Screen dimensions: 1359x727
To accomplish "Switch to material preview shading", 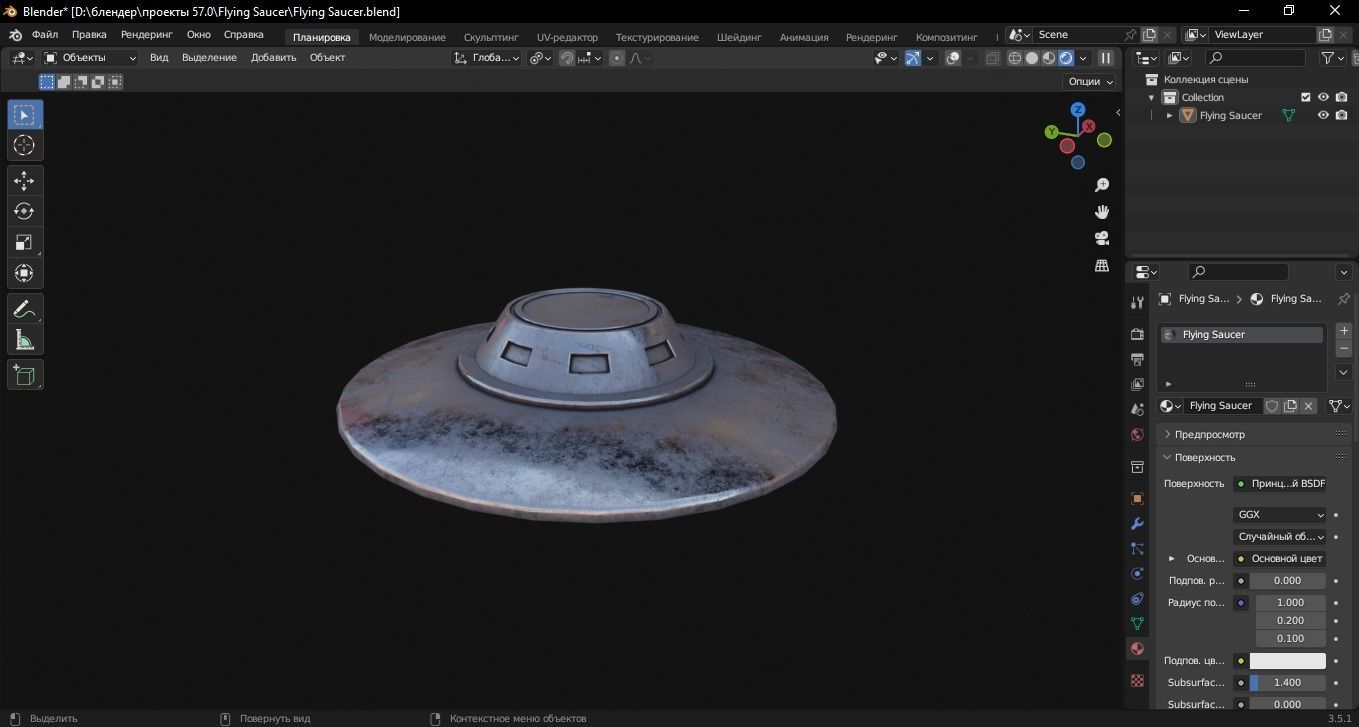I will tap(1049, 58).
